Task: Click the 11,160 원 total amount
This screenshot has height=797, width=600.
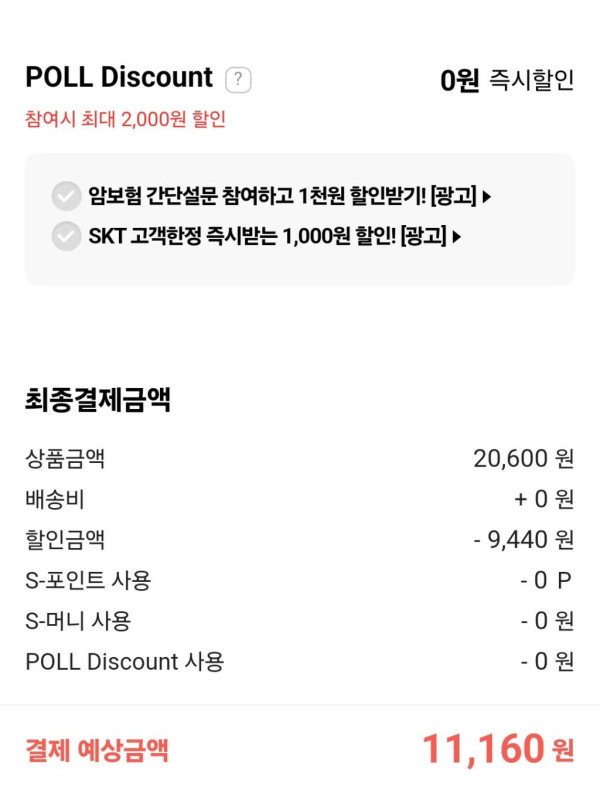Action: 497,748
